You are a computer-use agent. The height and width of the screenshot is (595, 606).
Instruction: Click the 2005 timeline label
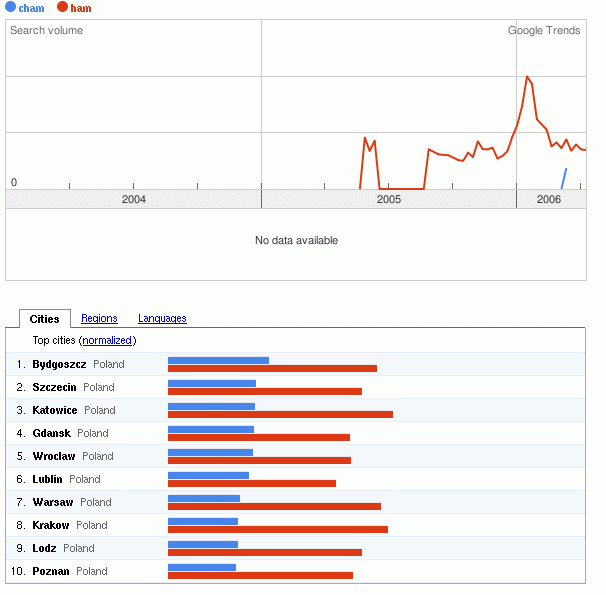[x=389, y=200]
